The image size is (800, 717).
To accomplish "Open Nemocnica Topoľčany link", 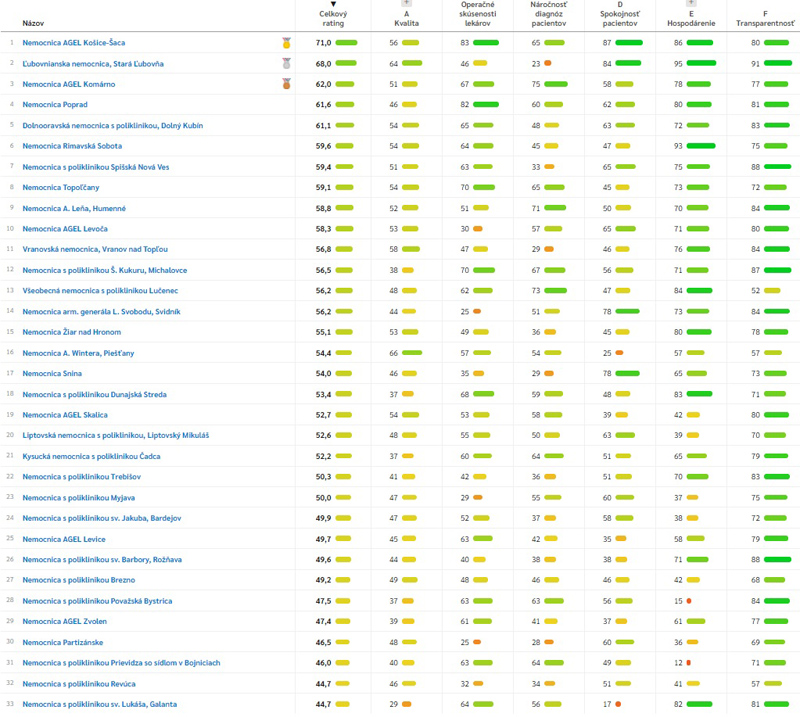I will (x=61, y=187).
